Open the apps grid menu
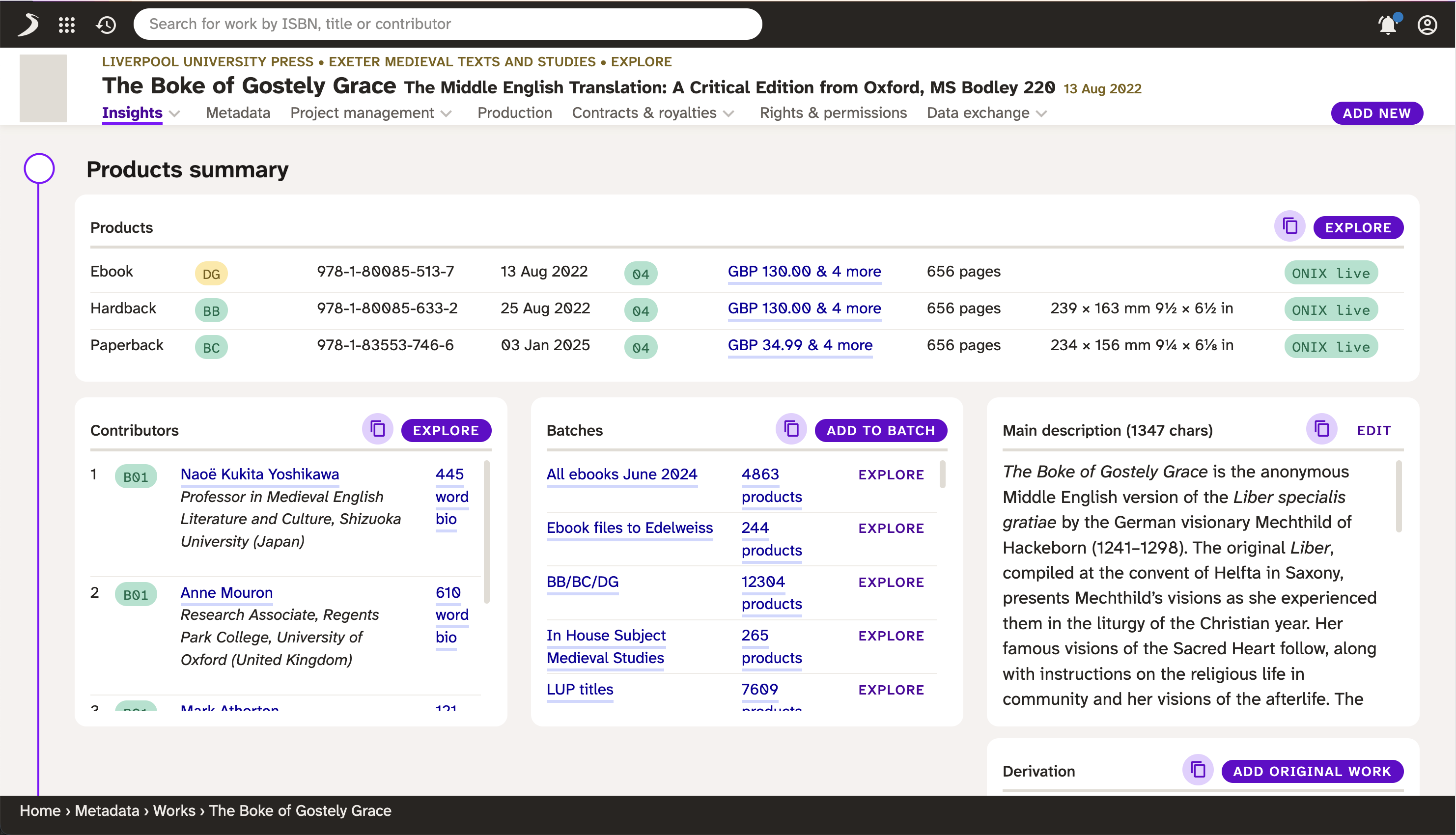The height and width of the screenshot is (835, 1456). (x=66, y=24)
